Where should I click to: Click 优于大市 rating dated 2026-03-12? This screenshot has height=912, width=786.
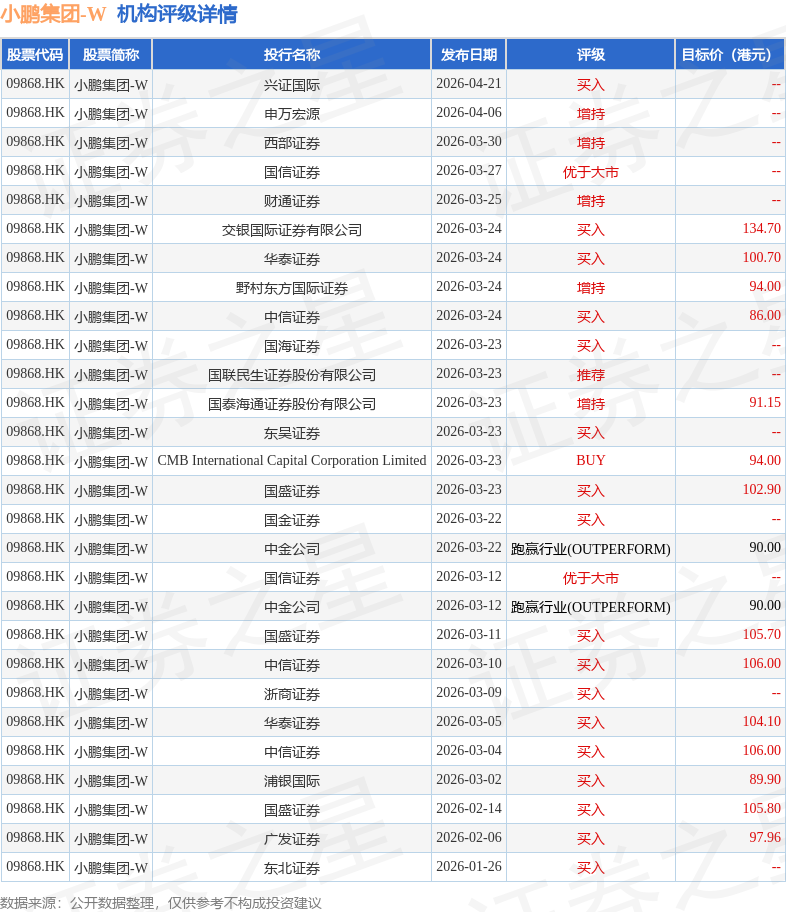coord(591,578)
